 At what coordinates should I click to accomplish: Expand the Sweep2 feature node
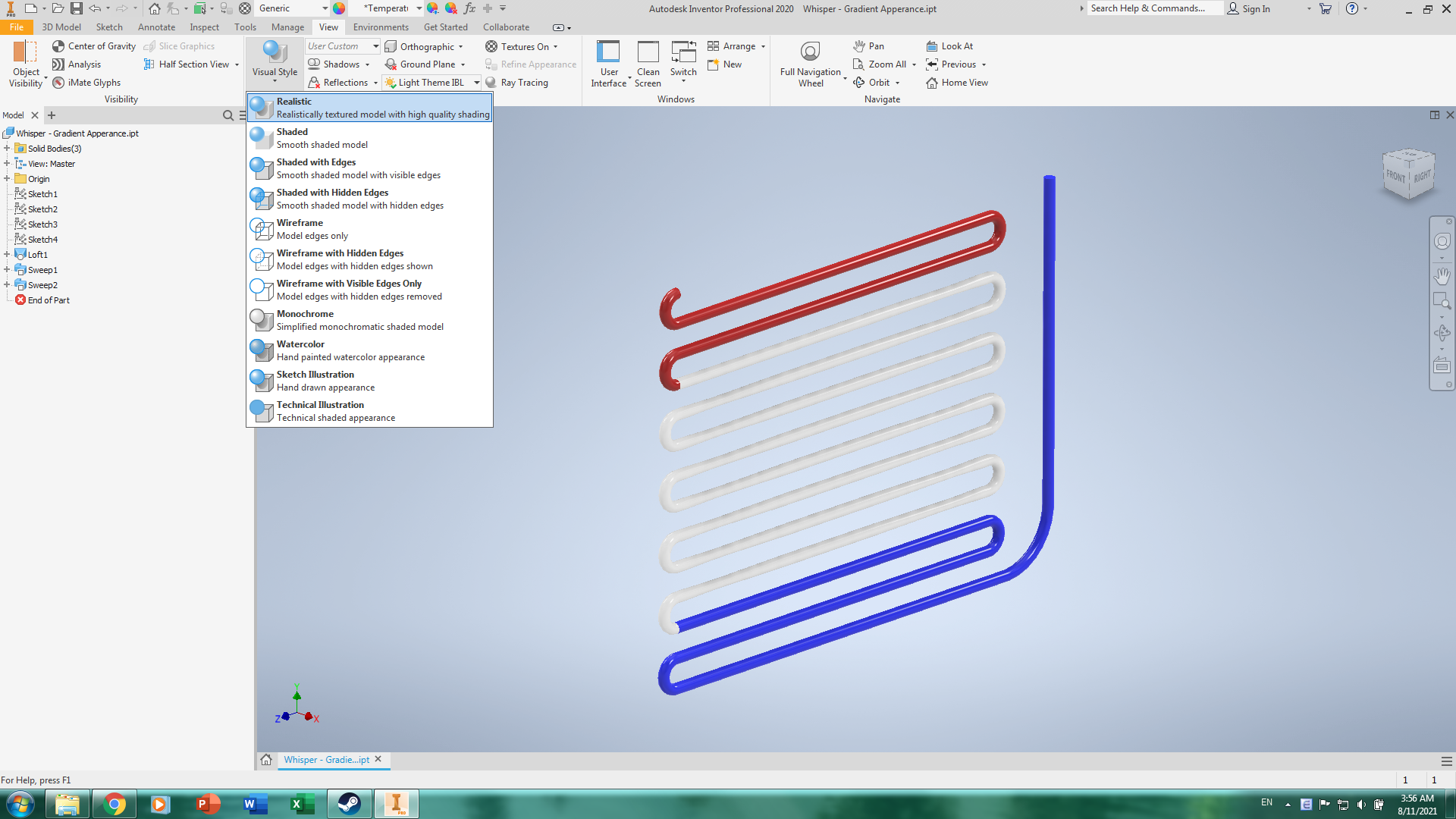(x=7, y=285)
